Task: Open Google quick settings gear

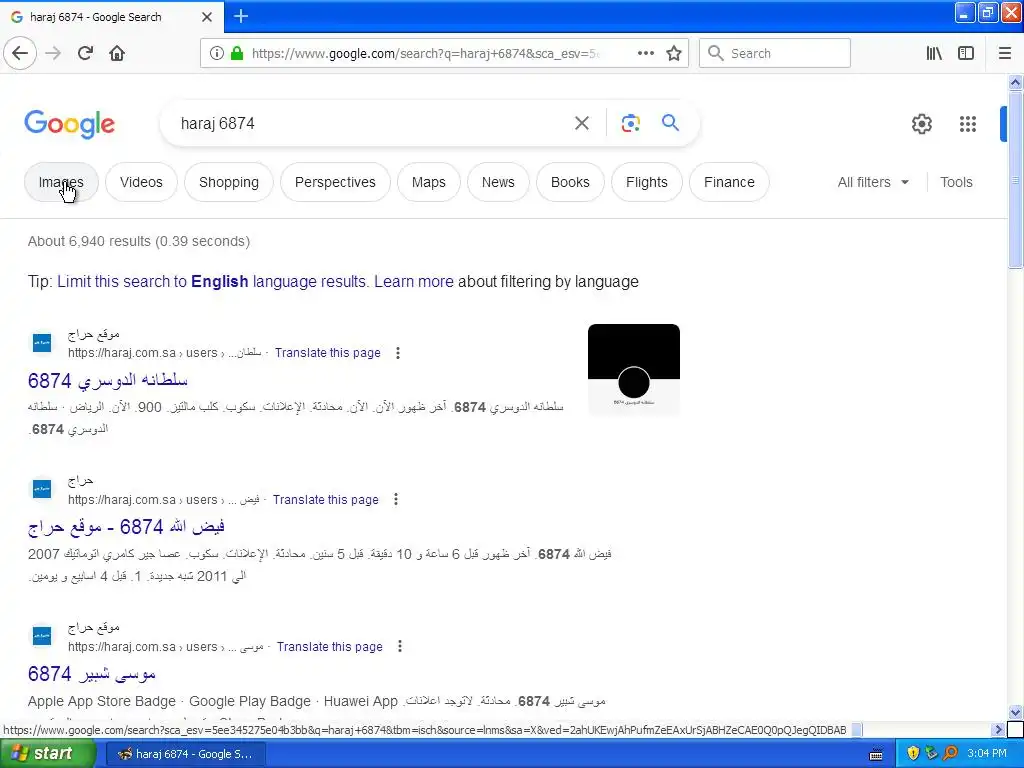Action: (x=921, y=123)
